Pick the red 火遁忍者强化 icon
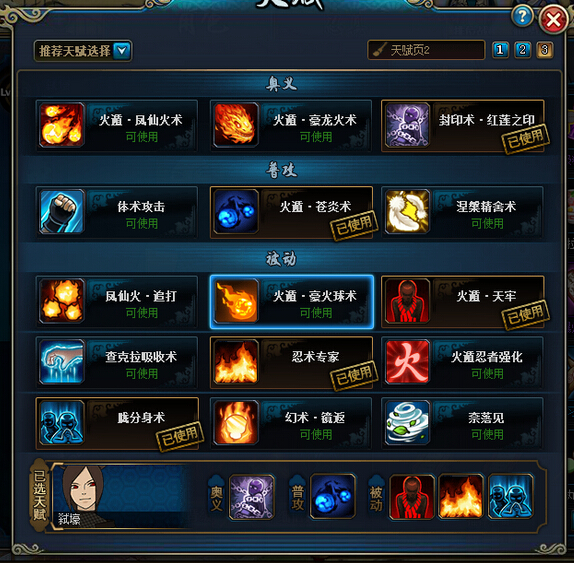Image resolution: width=574 pixels, height=563 pixels. (407, 362)
